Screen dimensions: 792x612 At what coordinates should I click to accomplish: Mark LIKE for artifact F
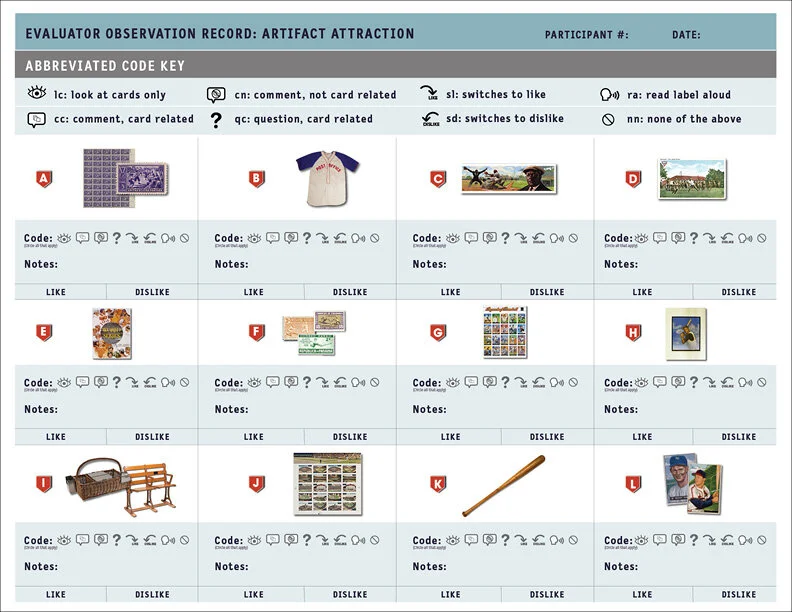(x=254, y=437)
